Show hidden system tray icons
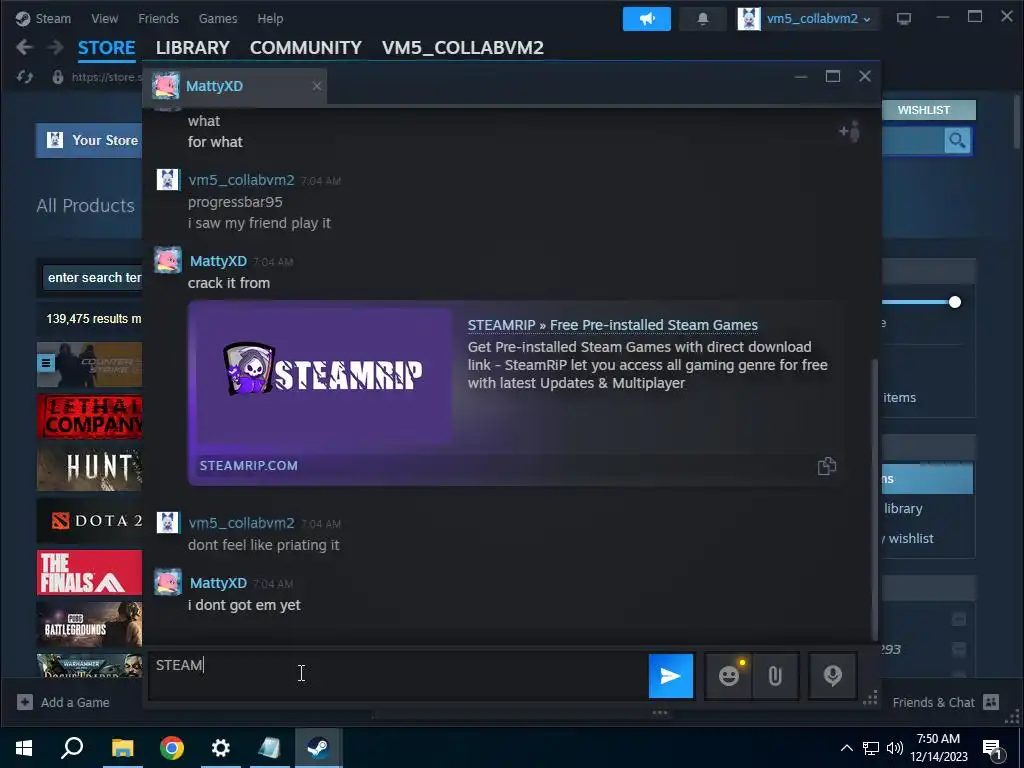Image resolution: width=1024 pixels, height=768 pixels. (x=846, y=748)
